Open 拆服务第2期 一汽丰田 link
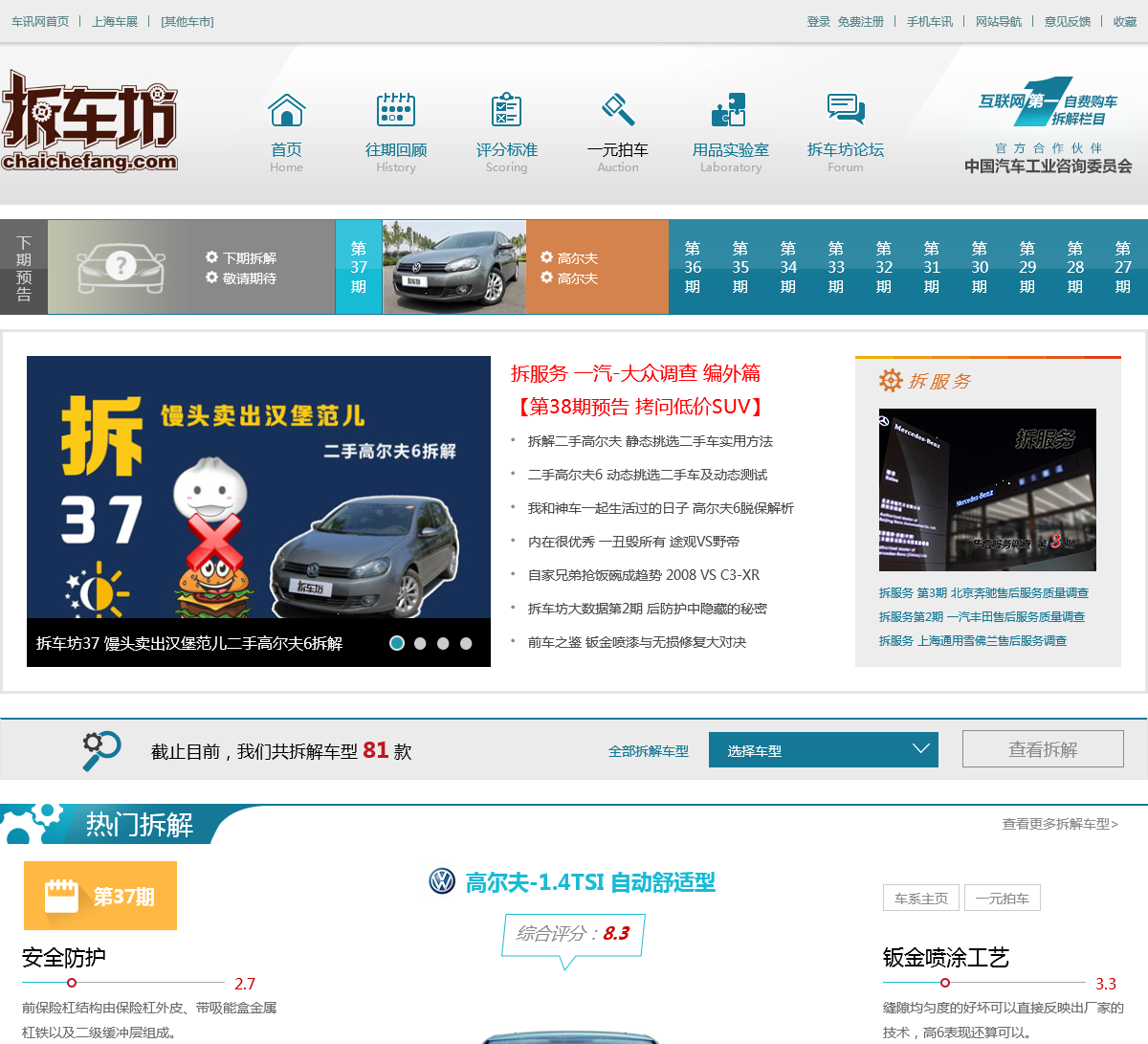Screen dimensions: 1148x1044 pos(982,617)
